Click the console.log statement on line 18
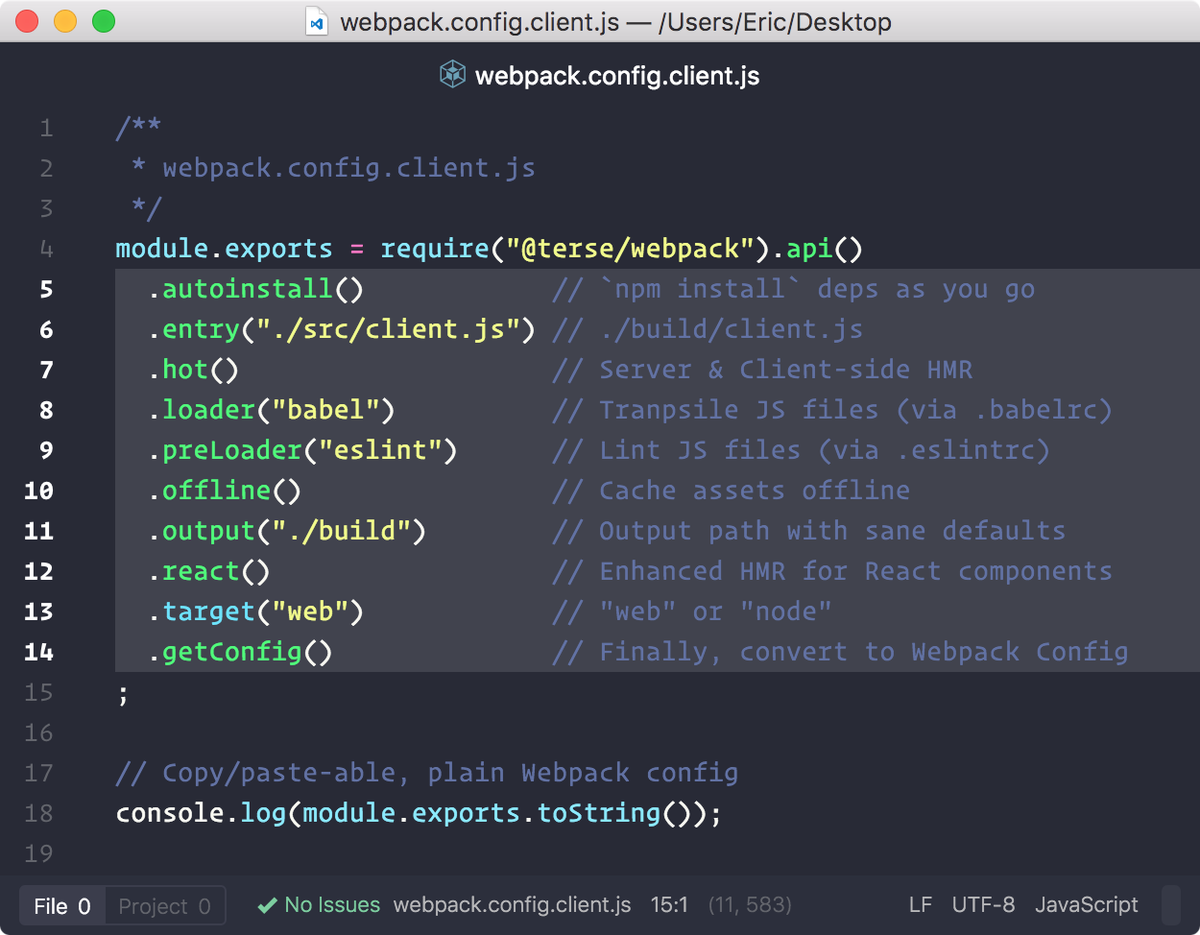The height and width of the screenshot is (935, 1200). click(418, 813)
